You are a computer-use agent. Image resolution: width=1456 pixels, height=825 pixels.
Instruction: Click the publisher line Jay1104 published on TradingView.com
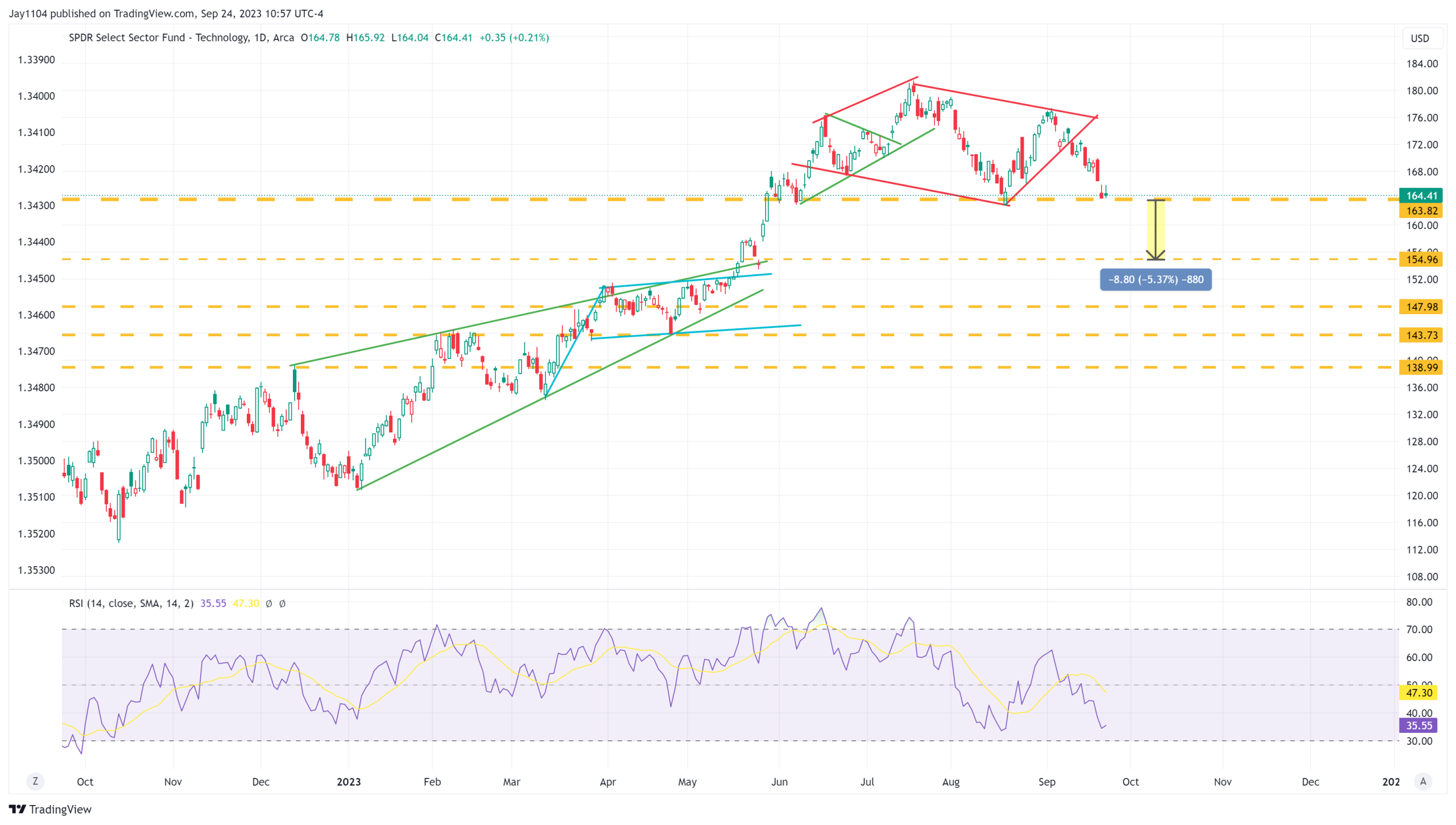point(166,13)
